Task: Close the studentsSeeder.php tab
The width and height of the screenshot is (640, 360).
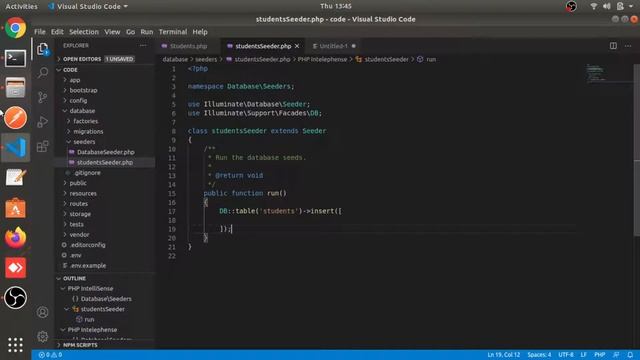Action: click(297, 46)
